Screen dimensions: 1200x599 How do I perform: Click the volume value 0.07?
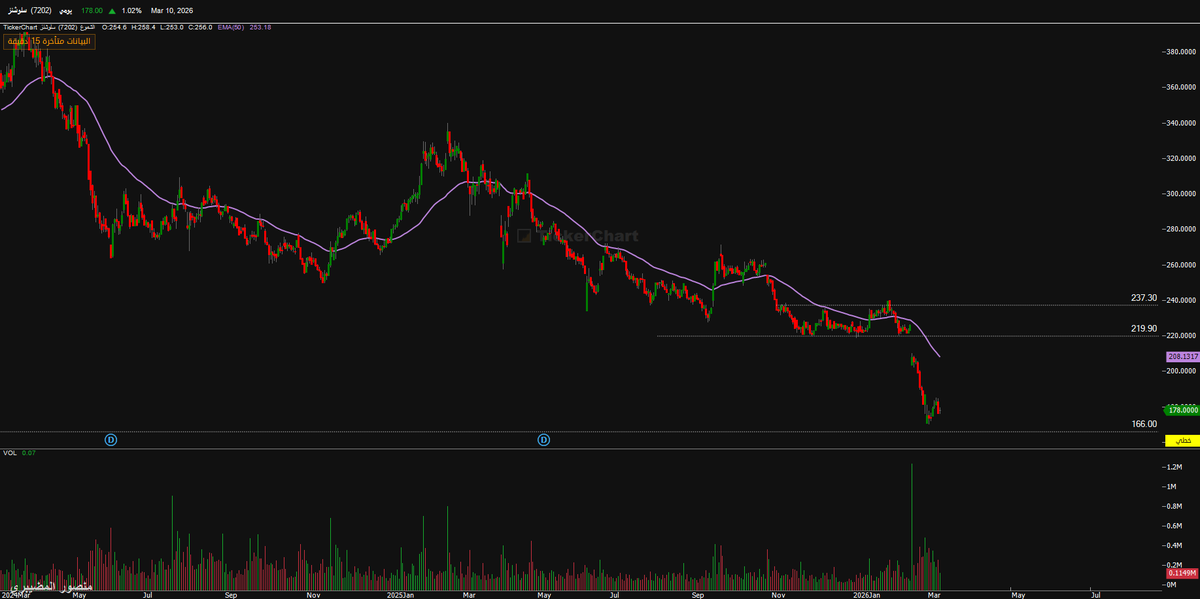tap(29, 453)
